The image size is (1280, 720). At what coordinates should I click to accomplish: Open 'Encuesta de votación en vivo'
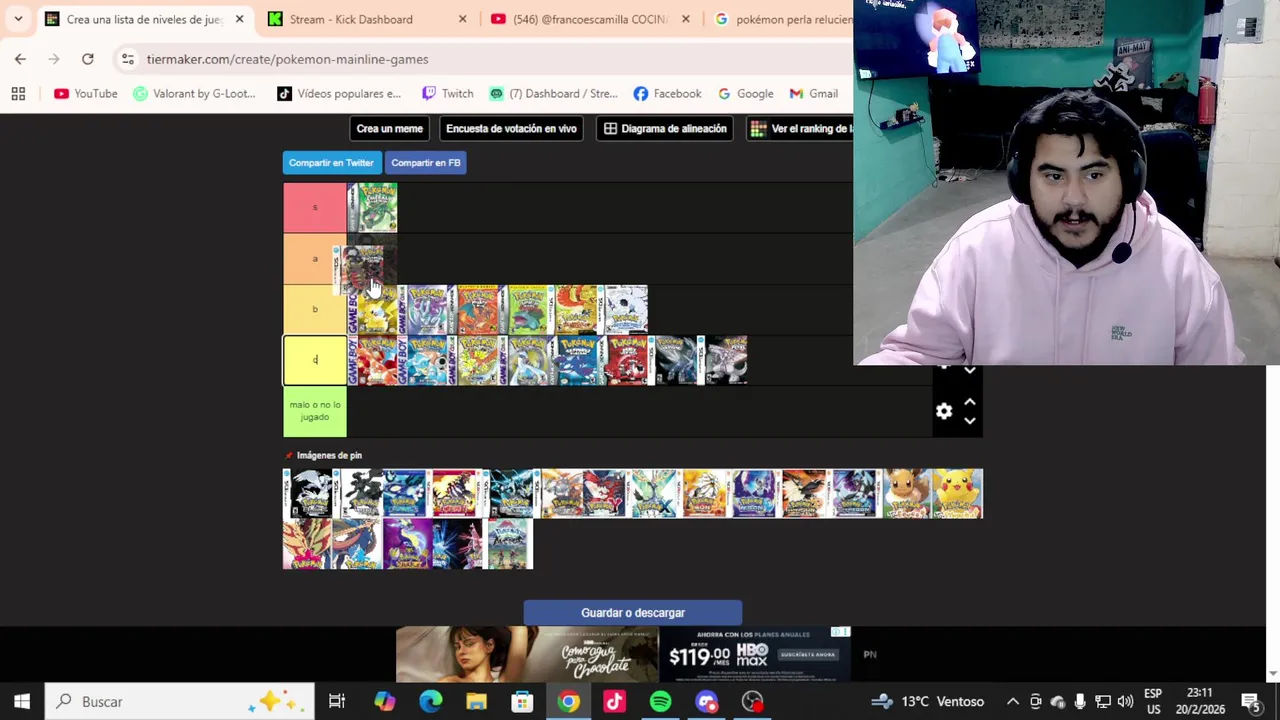point(511,129)
